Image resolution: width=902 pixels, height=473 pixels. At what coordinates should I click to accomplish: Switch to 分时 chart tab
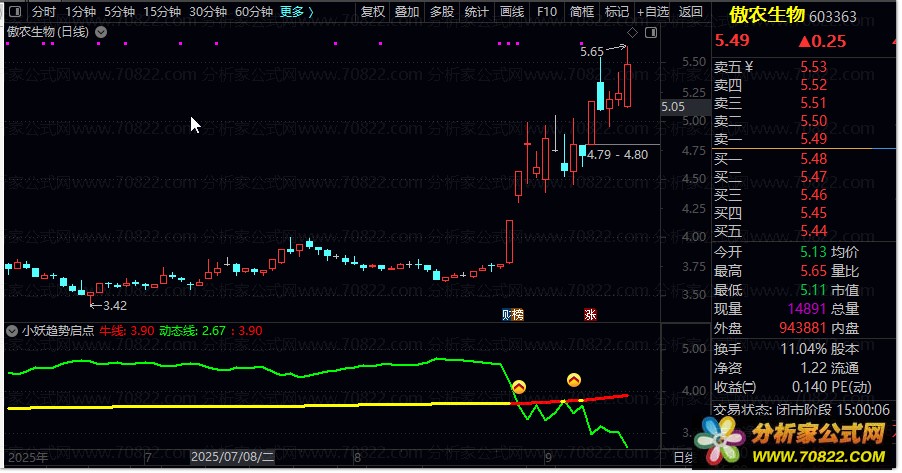43,12
